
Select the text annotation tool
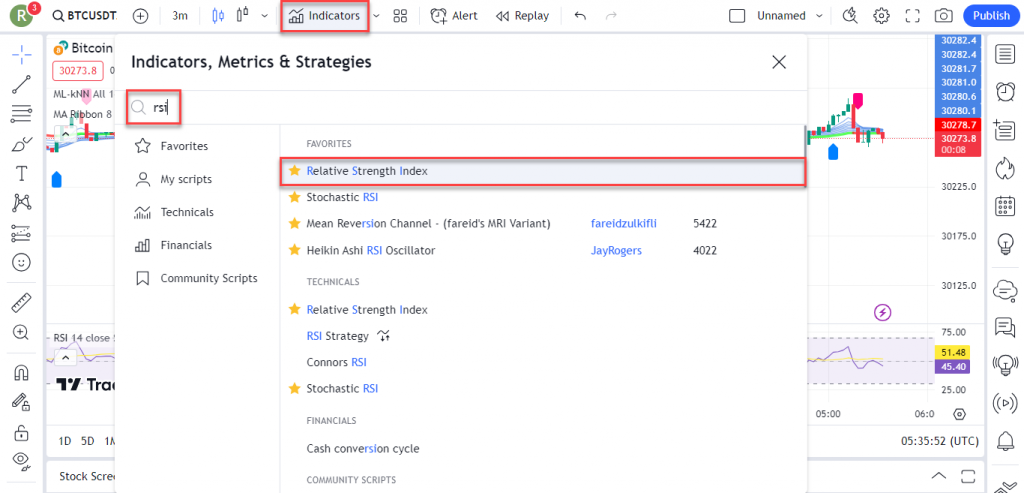22,174
